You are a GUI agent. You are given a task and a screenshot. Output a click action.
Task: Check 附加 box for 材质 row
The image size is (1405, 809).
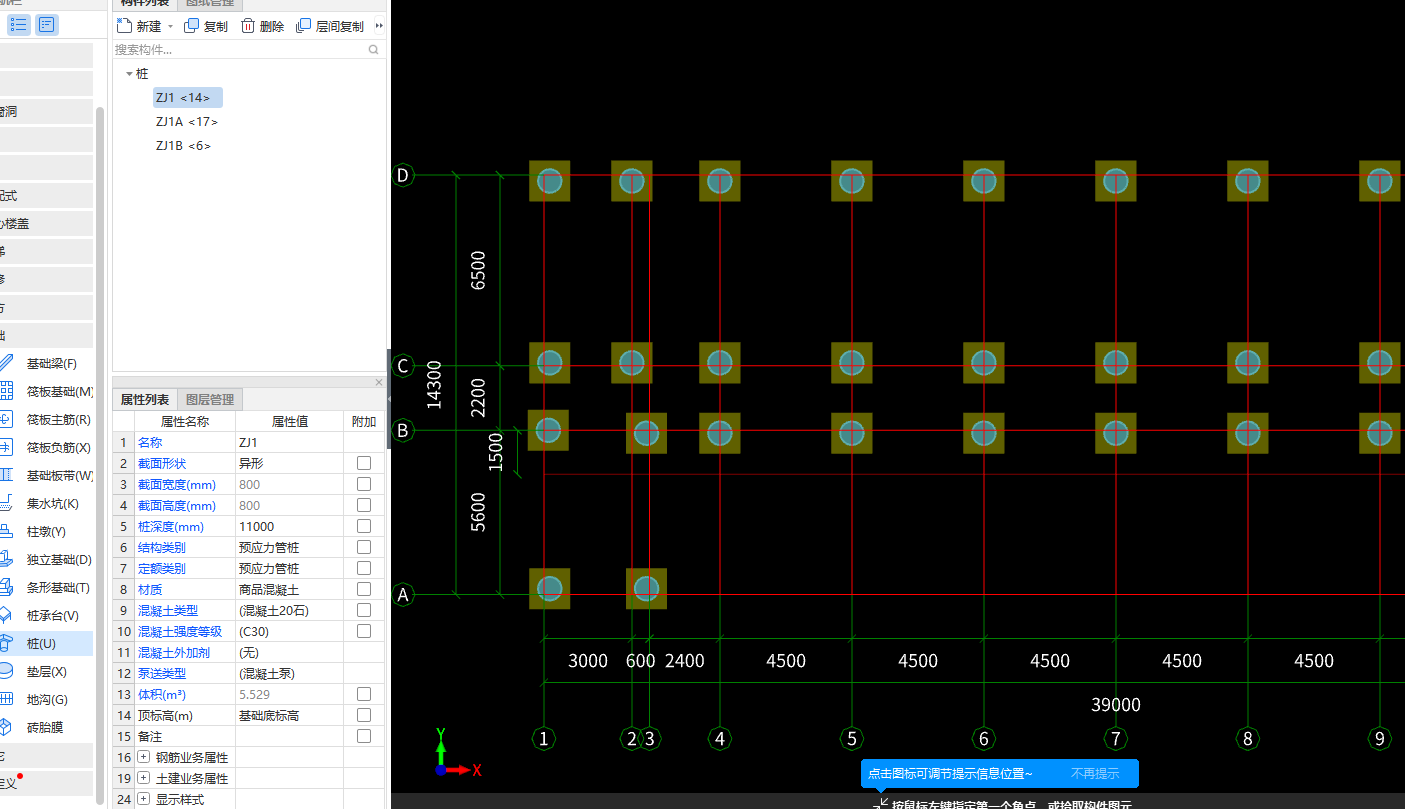click(x=364, y=589)
